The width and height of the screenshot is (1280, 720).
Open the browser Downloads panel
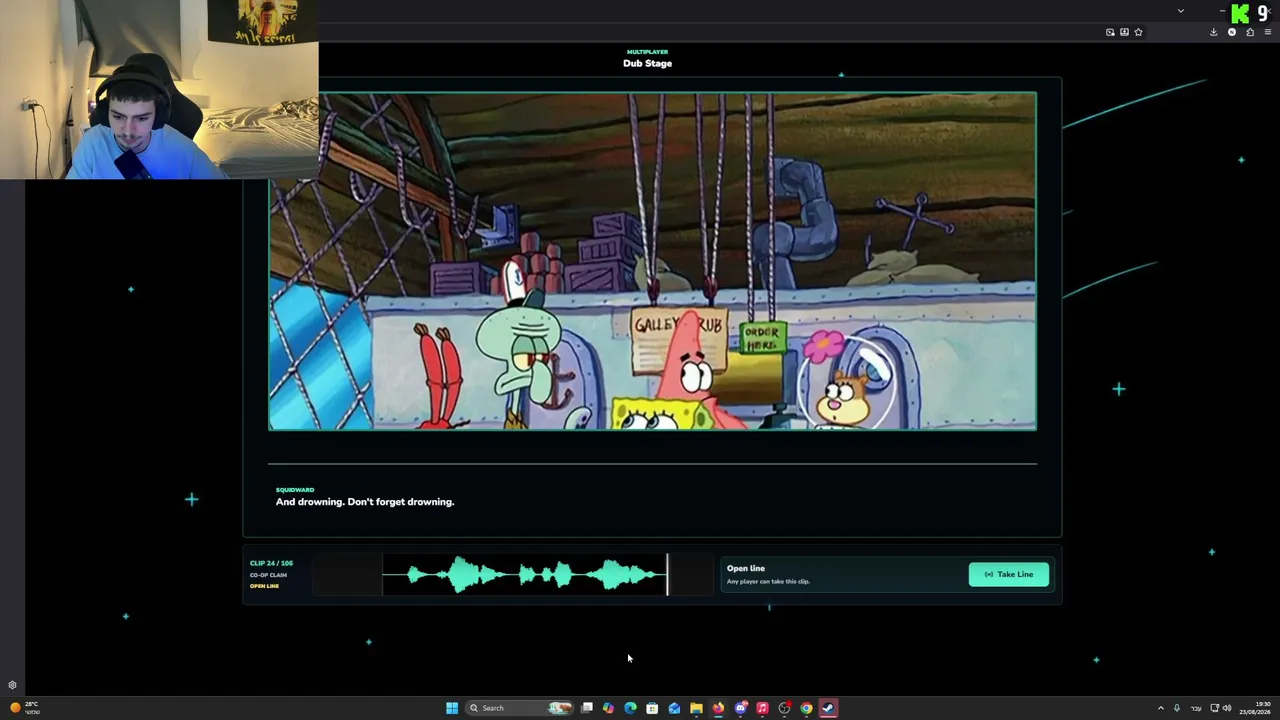1214,32
